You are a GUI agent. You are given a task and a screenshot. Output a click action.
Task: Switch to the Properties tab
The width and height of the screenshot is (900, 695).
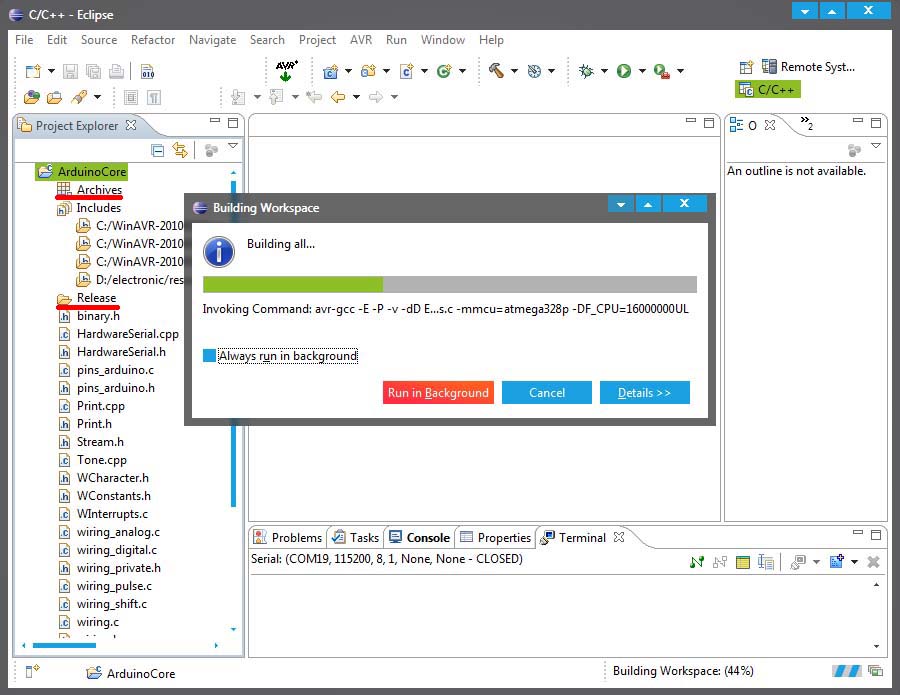pyautogui.click(x=496, y=538)
